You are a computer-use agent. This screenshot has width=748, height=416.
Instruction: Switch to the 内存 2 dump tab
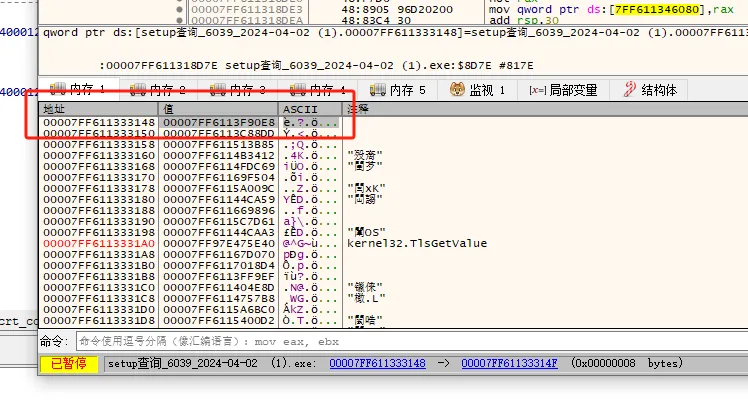coord(158,90)
